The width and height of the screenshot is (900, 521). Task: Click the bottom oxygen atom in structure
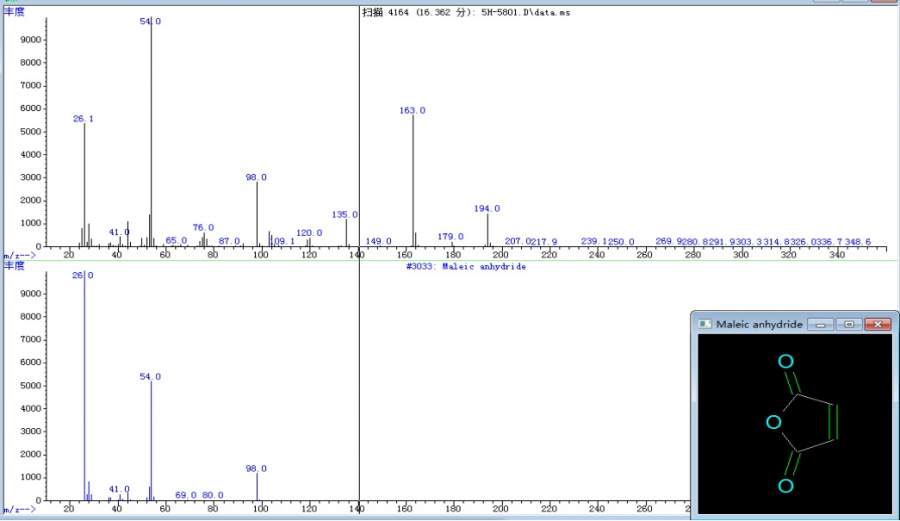coord(786,486)
